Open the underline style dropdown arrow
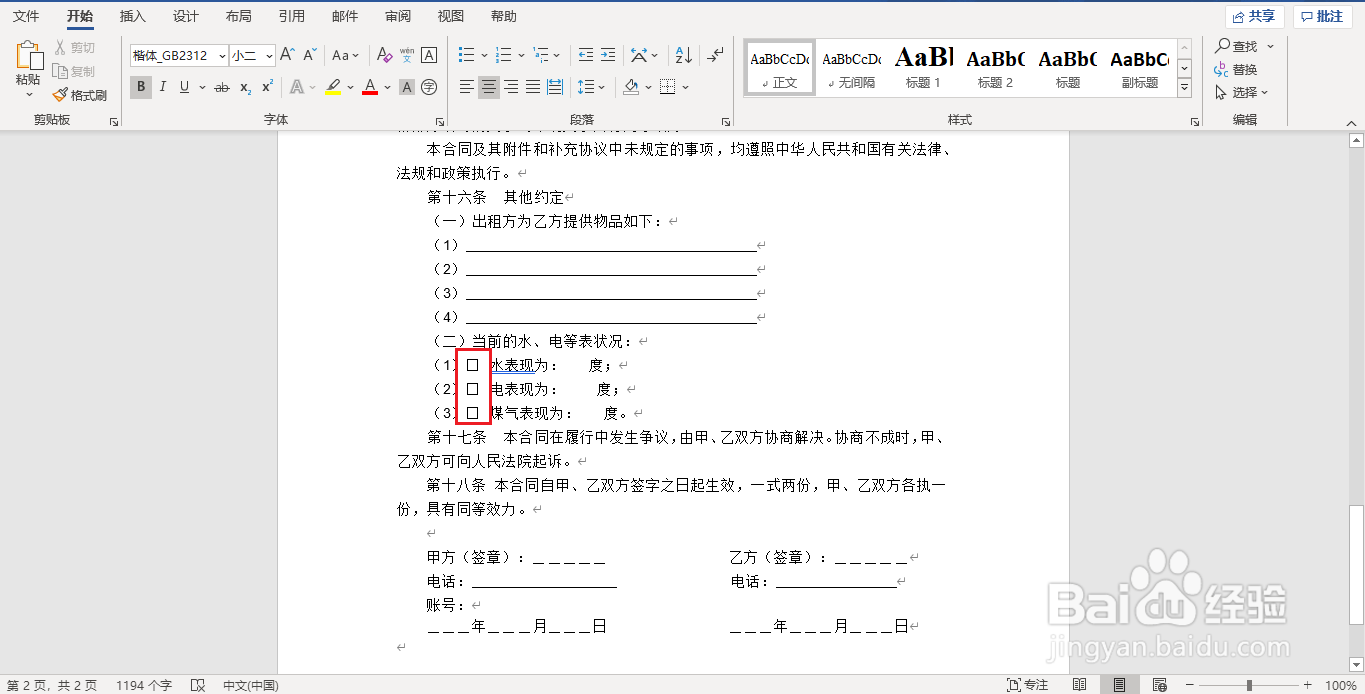Screen dimensions: 1365x694 [201, 88]
